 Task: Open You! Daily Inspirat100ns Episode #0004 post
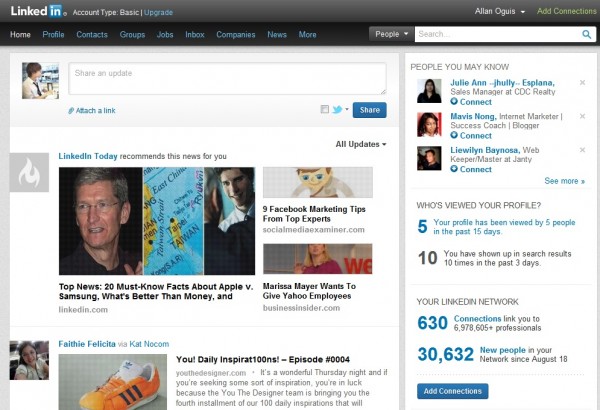tap(263, 359)
